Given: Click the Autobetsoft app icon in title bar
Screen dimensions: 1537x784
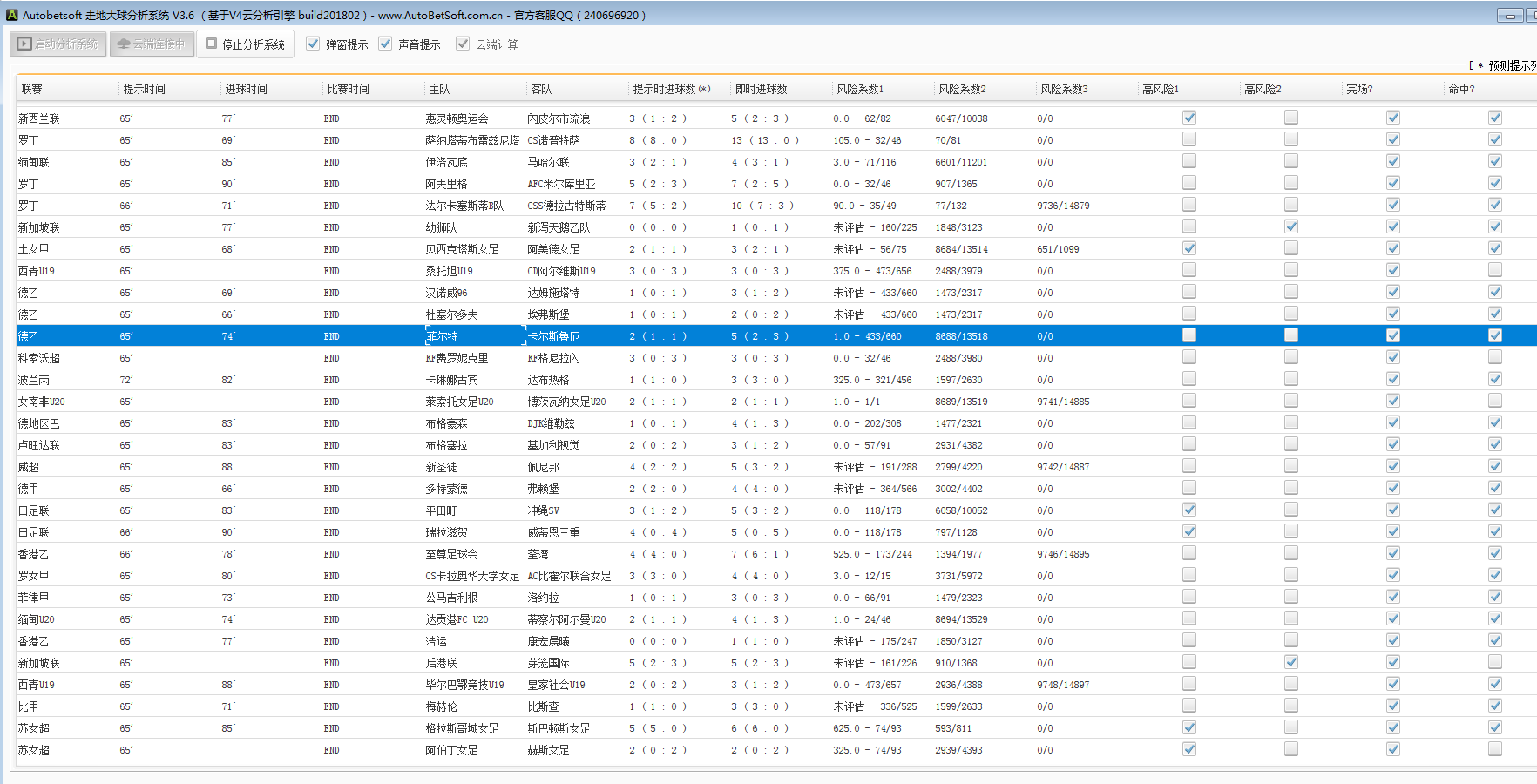Looking at the screenshot, I should coord(12,15).
